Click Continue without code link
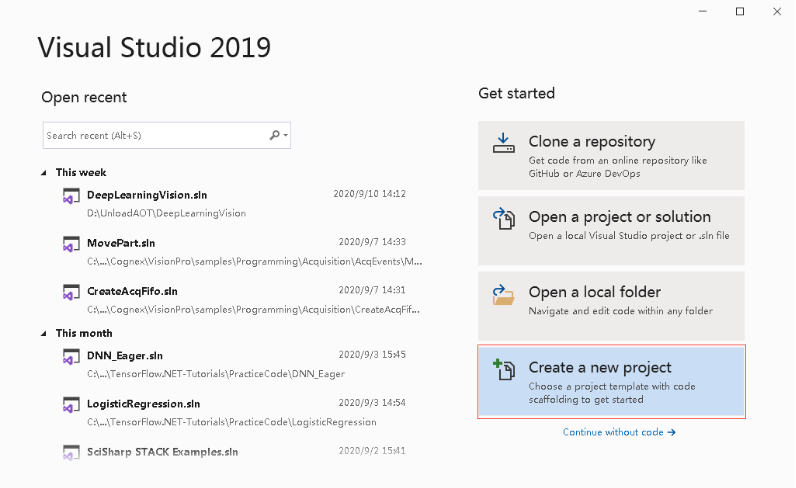This screenshot has height=488, width=796. (619, 432)
